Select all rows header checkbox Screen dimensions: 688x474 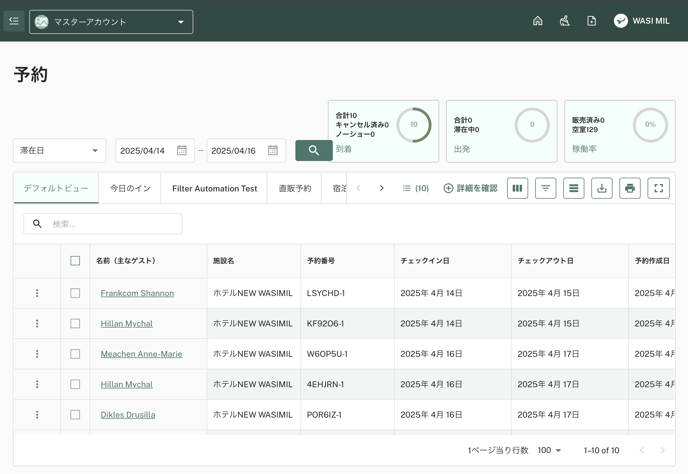[75, 261]
